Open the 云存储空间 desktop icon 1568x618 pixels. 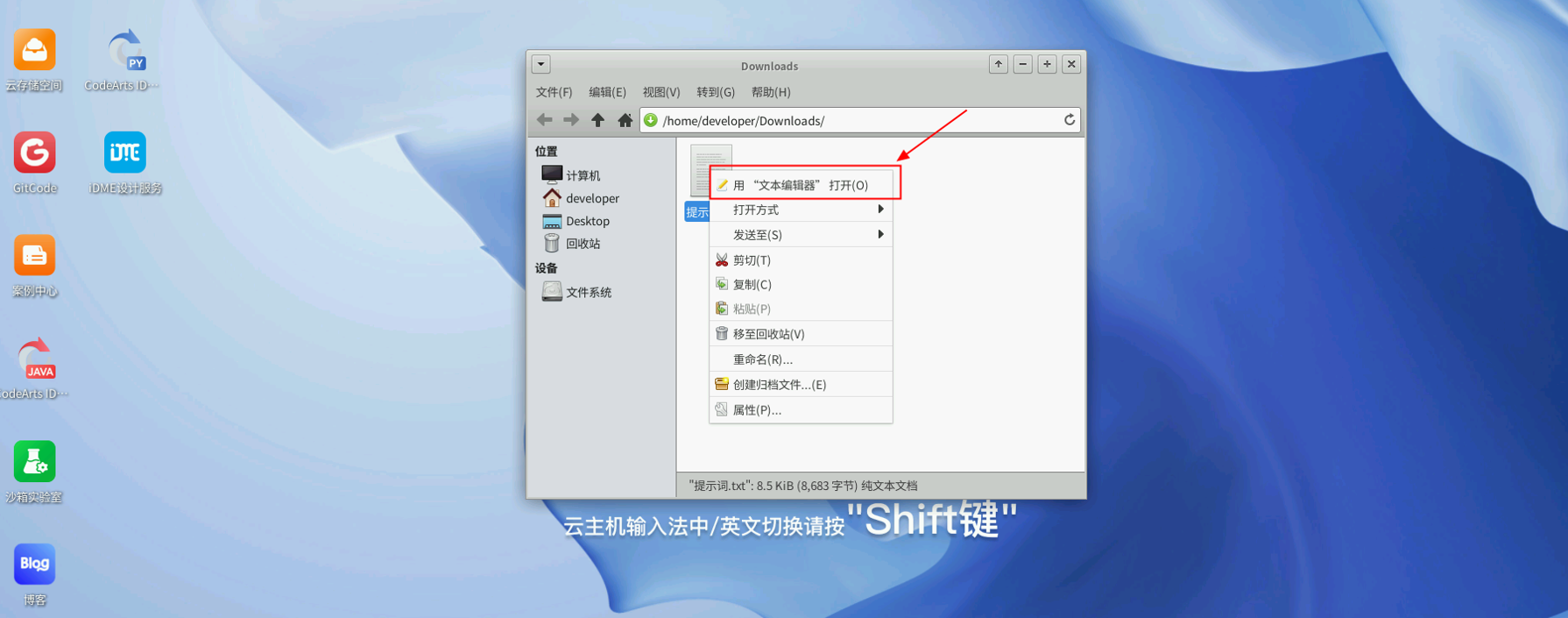(x=34, y=51)
